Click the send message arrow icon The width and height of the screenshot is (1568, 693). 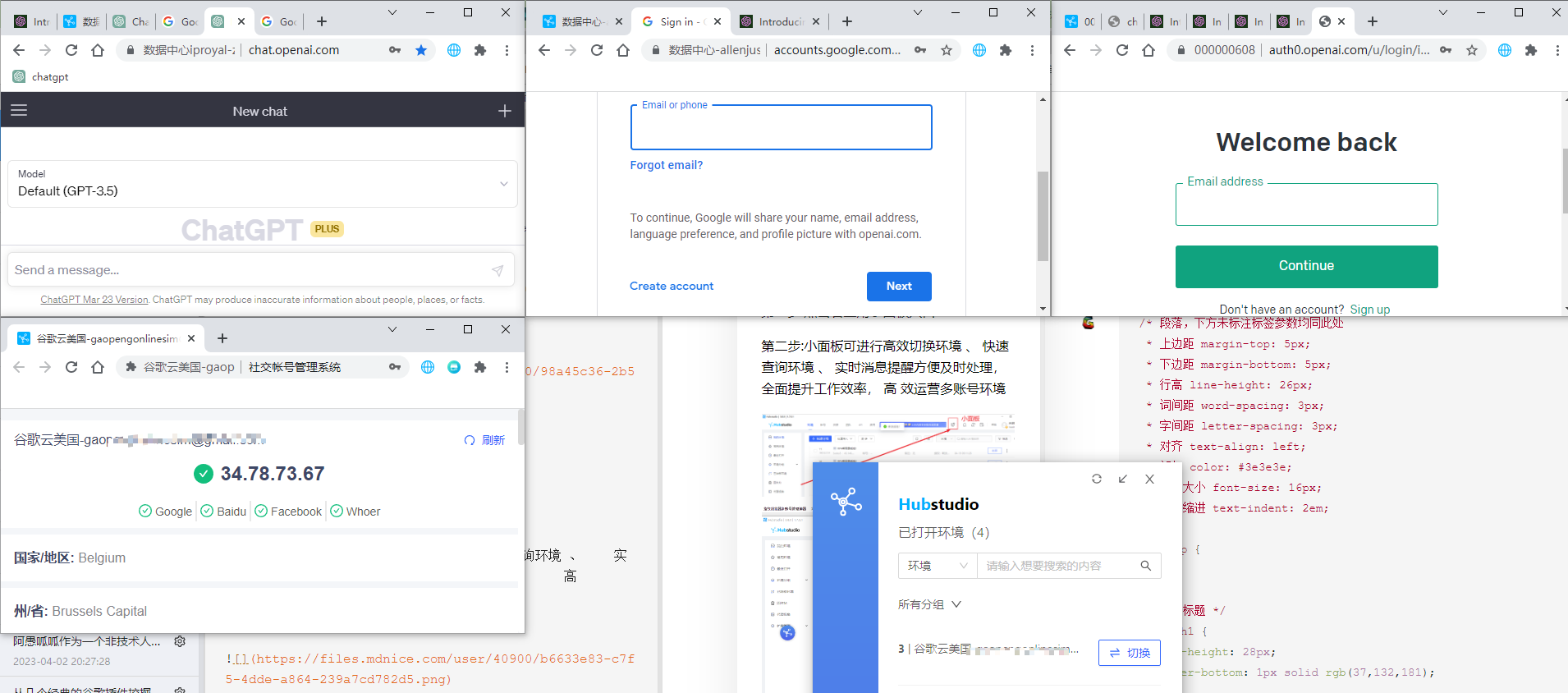(x=497, y=270)
